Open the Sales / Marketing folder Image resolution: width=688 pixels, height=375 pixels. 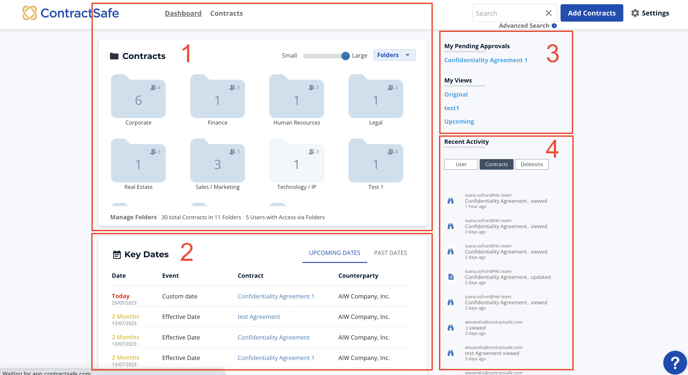coord(217,161)
